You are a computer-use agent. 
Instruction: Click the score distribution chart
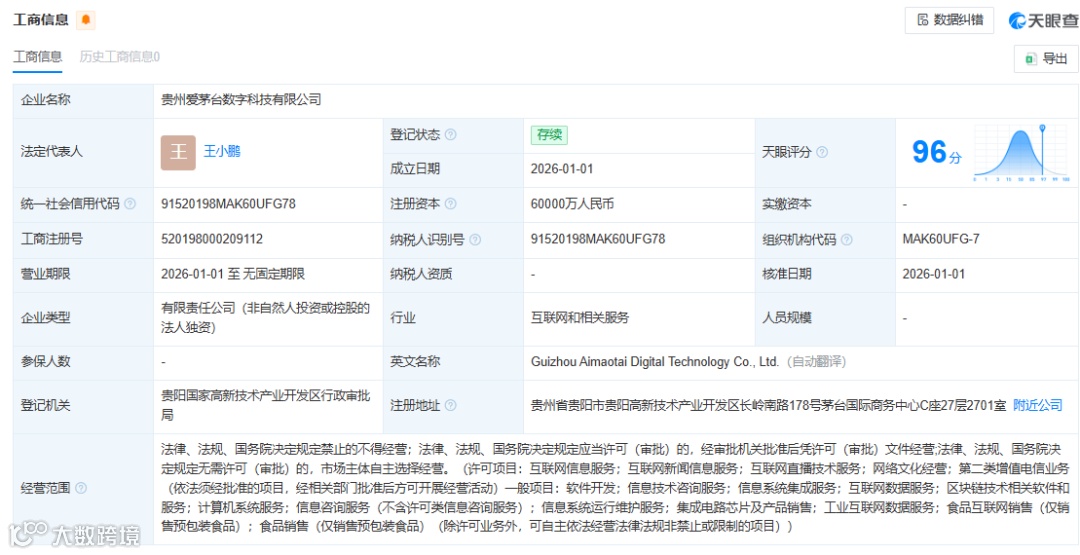pyautogui.click(x=1021, y=152)
